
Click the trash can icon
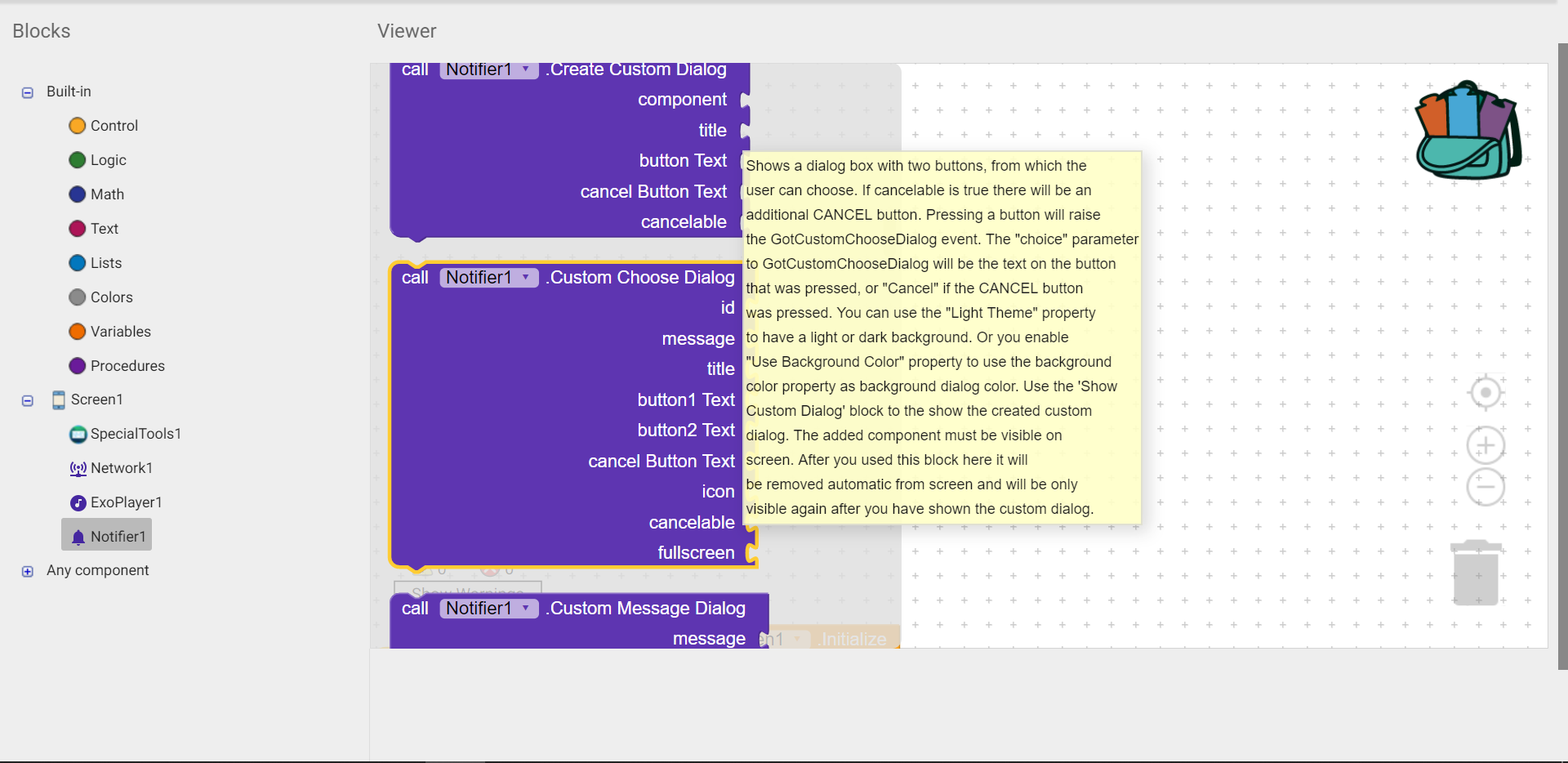[1476, 573]
